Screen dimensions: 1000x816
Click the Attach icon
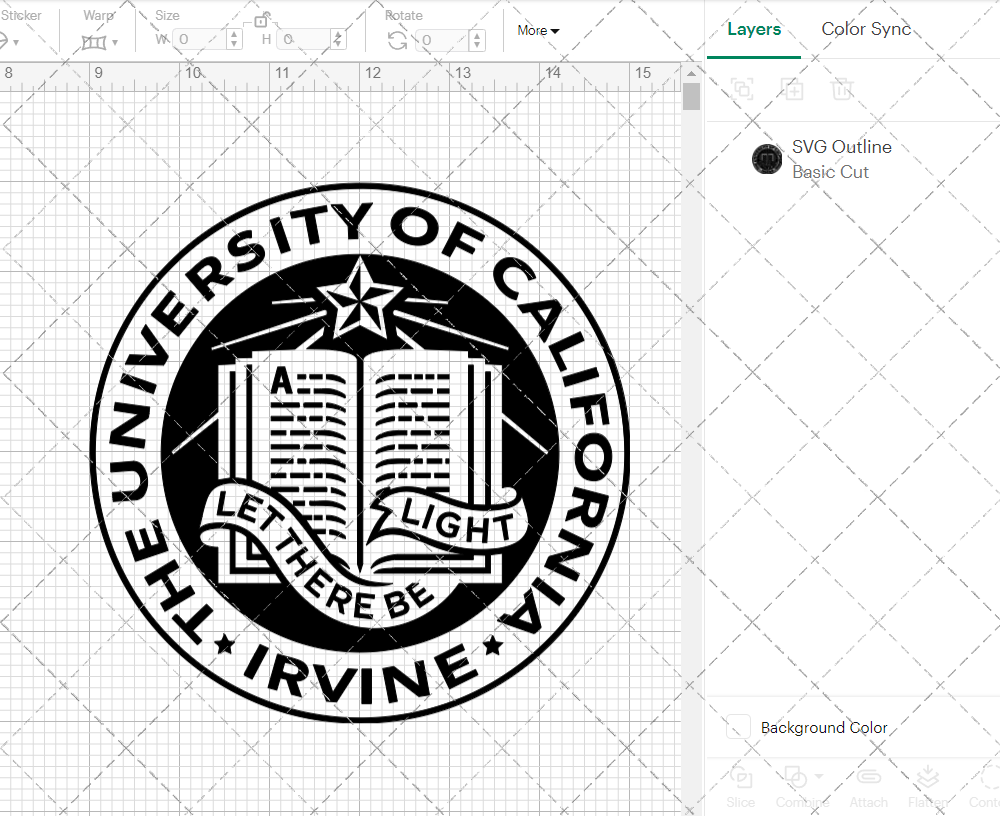[866, 778]
